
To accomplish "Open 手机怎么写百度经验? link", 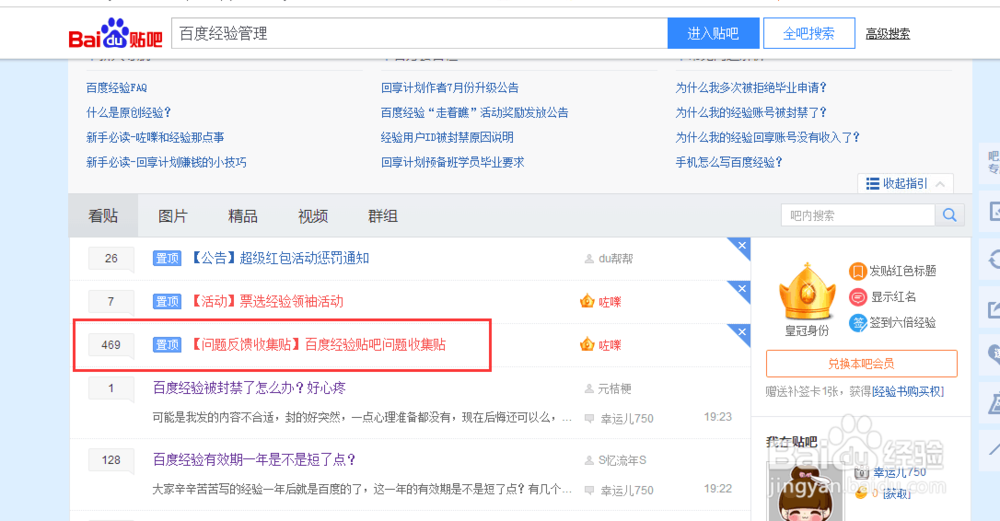I will tap(728, 163).
